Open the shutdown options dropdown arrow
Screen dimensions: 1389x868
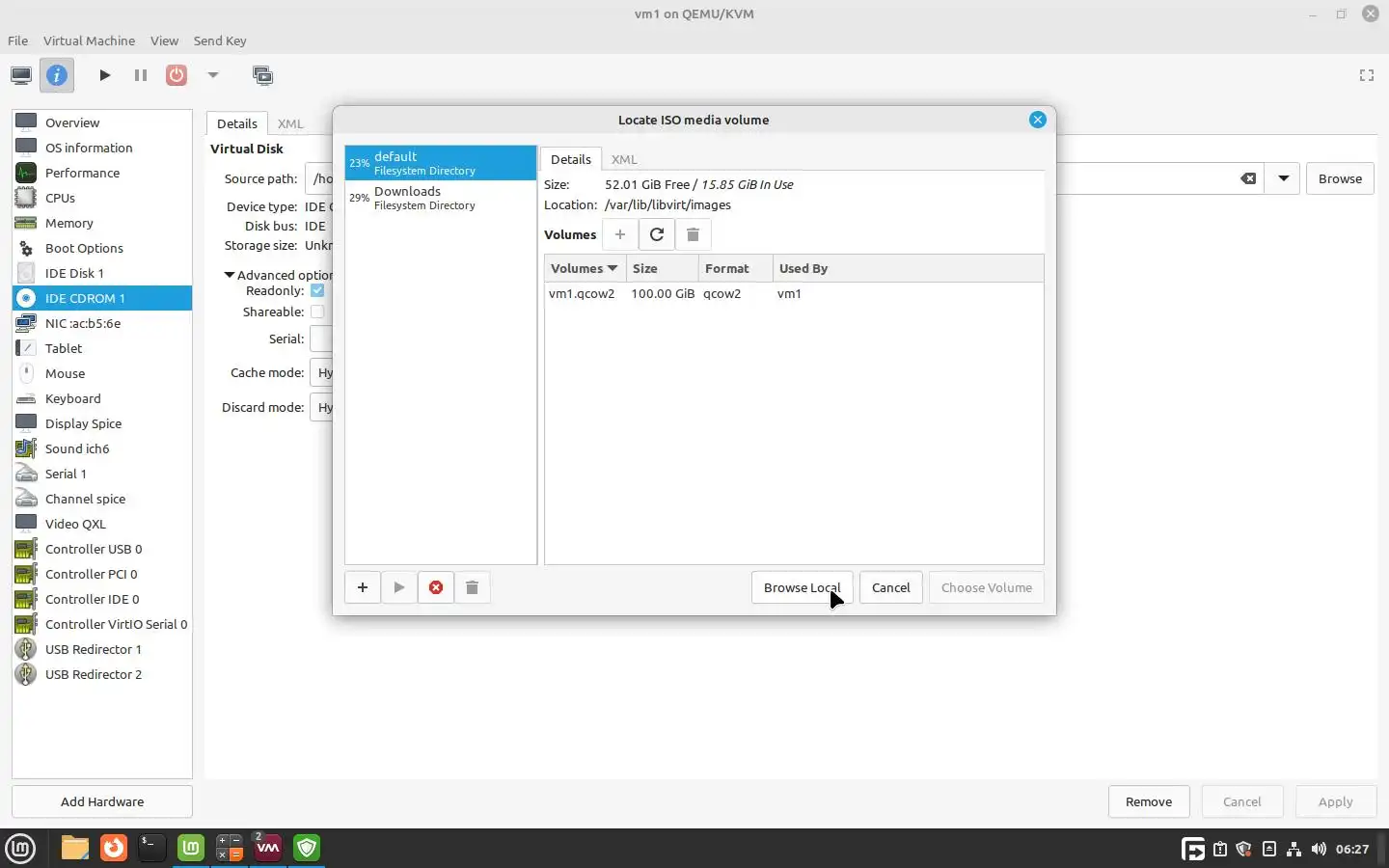(213, 75)
